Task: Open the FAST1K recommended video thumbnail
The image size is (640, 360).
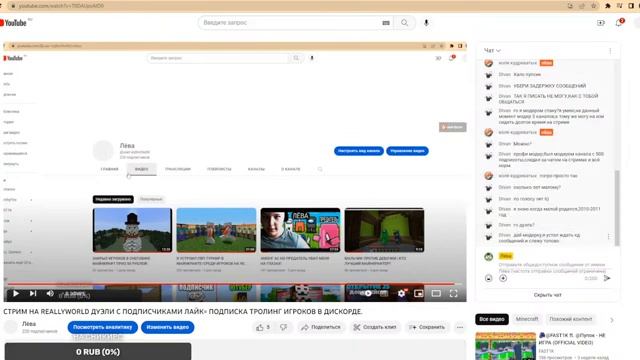Action: coord(505,346)
